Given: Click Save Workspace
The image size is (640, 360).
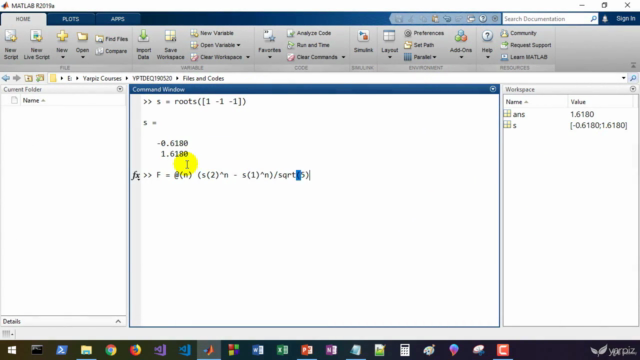Looking at the screenshot, I should tap(170, 45).
